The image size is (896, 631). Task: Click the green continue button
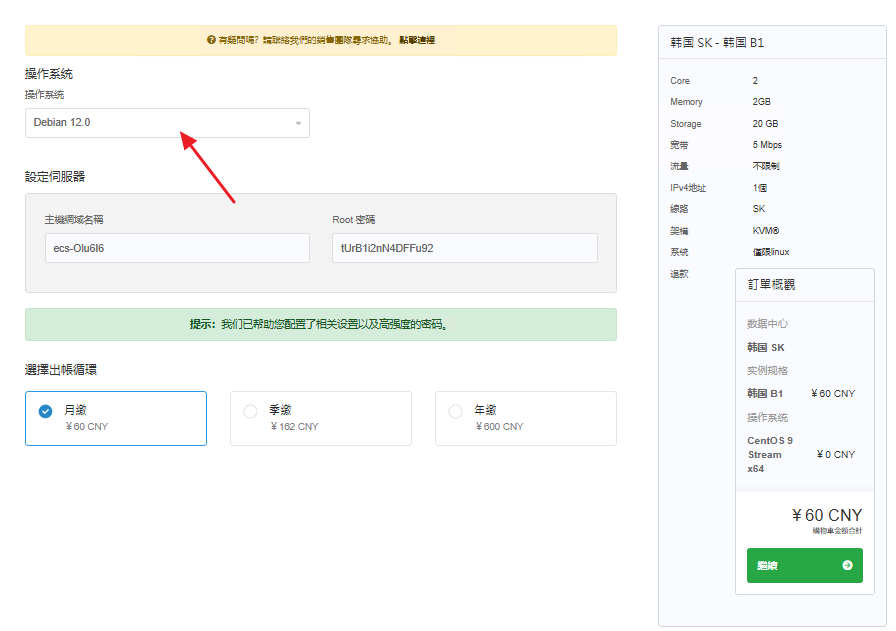point(805,565)
